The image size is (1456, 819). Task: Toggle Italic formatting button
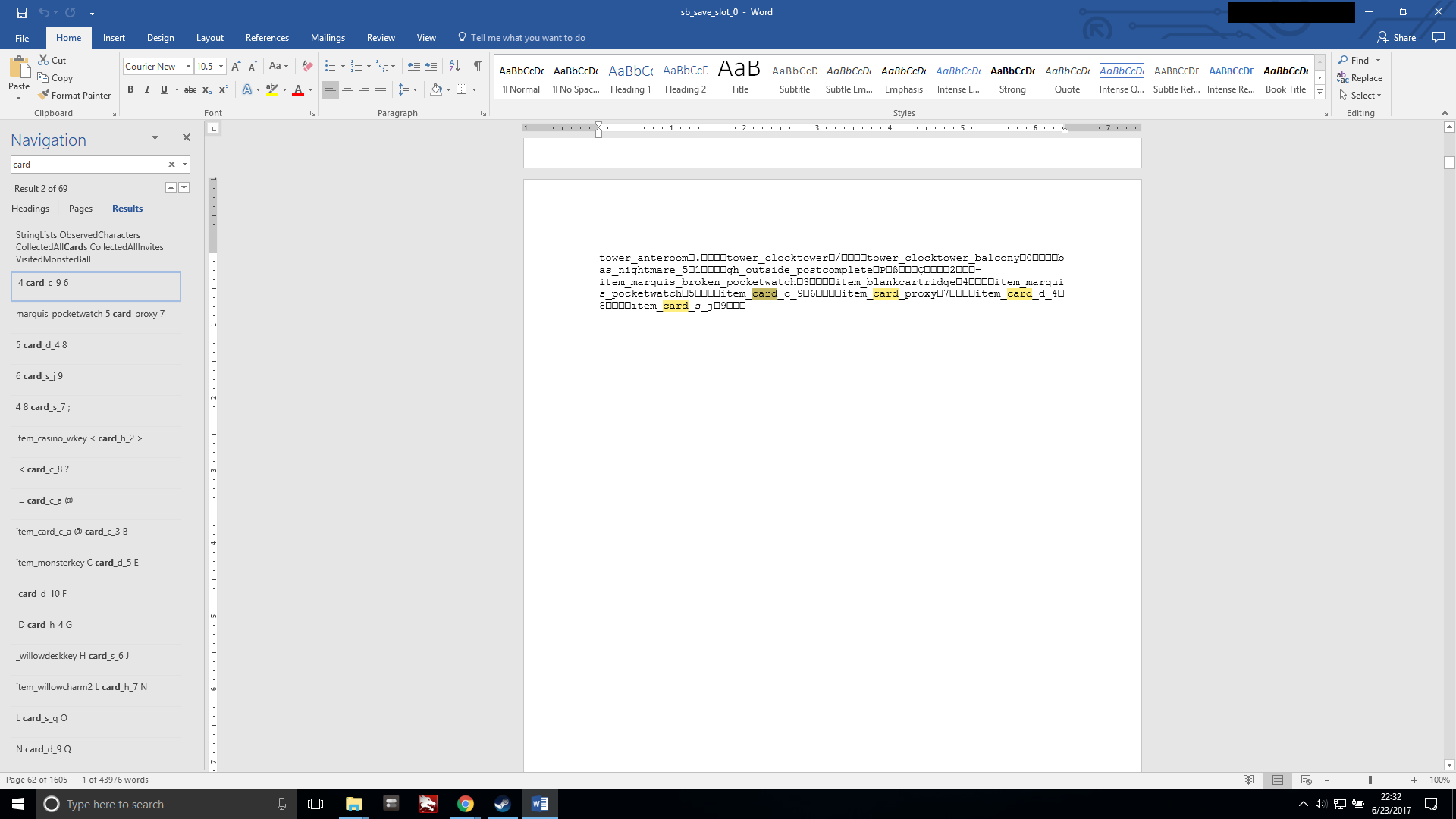pos(147,89)
